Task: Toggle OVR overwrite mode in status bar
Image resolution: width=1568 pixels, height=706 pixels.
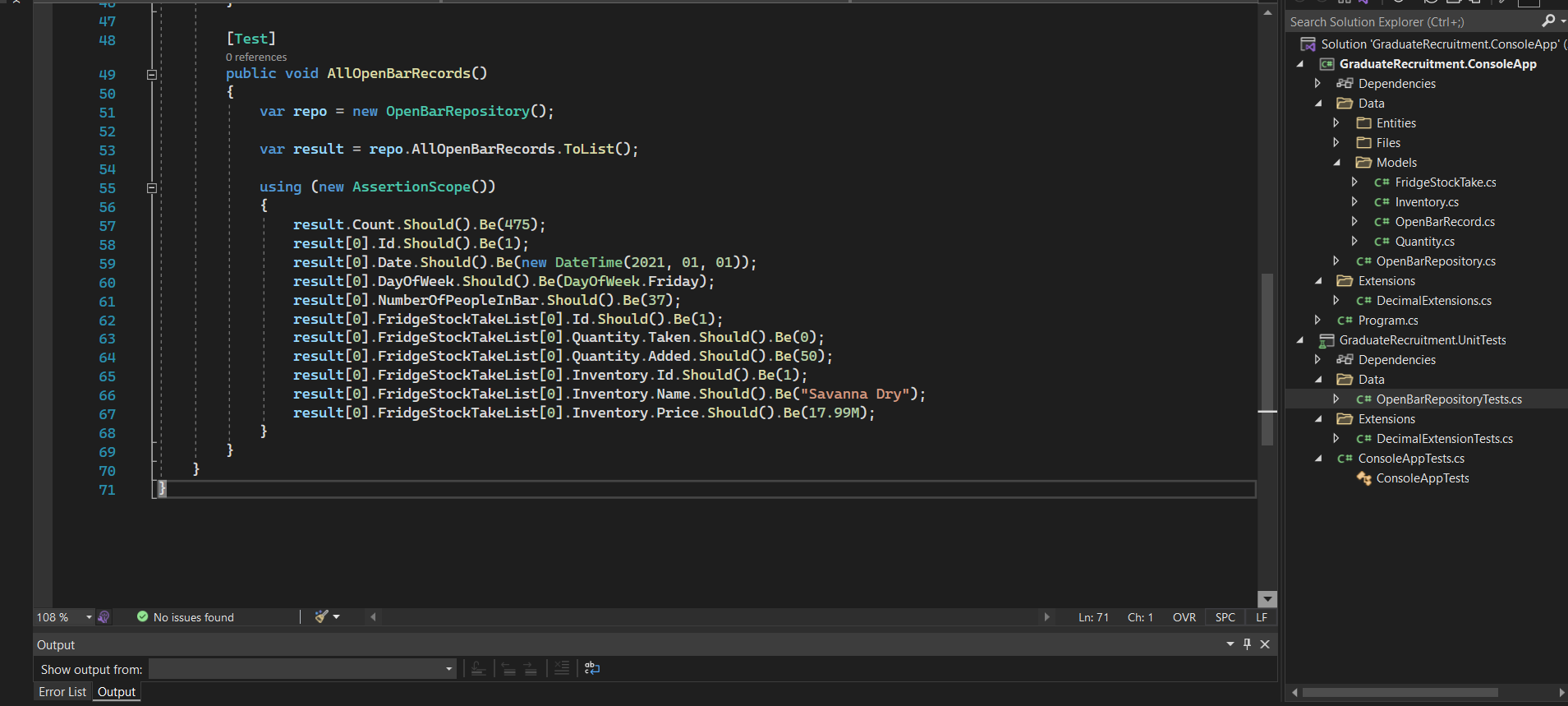Action: coord(1184,617)
